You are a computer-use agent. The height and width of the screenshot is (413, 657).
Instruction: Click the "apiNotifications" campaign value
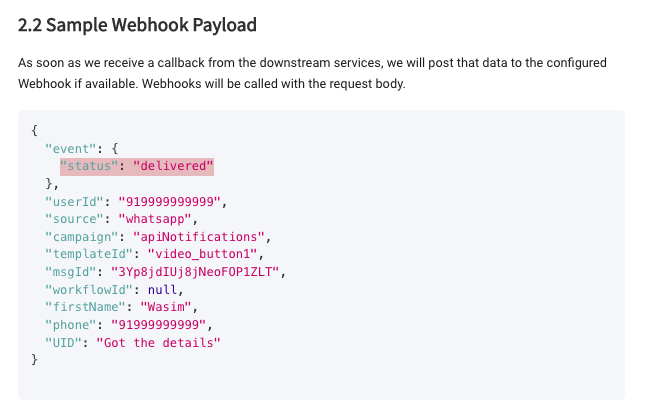tap(203, 237)
